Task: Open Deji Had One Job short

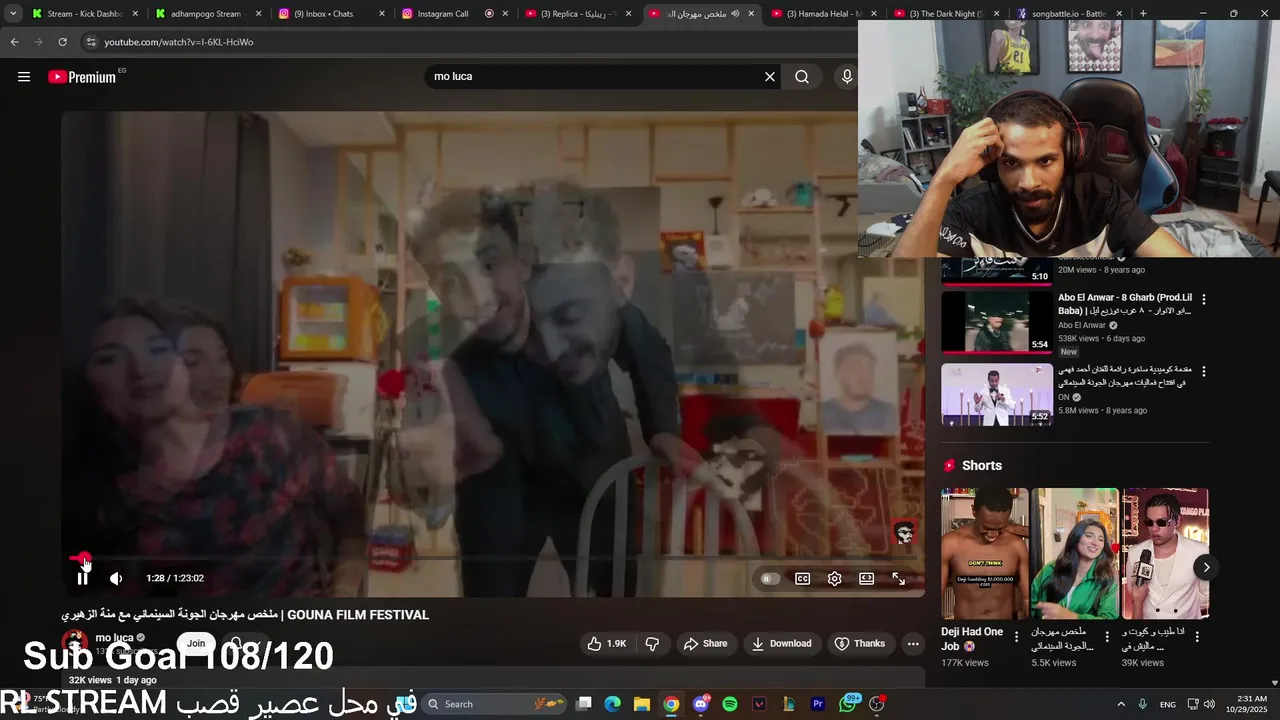Action: click(x=984, y=554)
